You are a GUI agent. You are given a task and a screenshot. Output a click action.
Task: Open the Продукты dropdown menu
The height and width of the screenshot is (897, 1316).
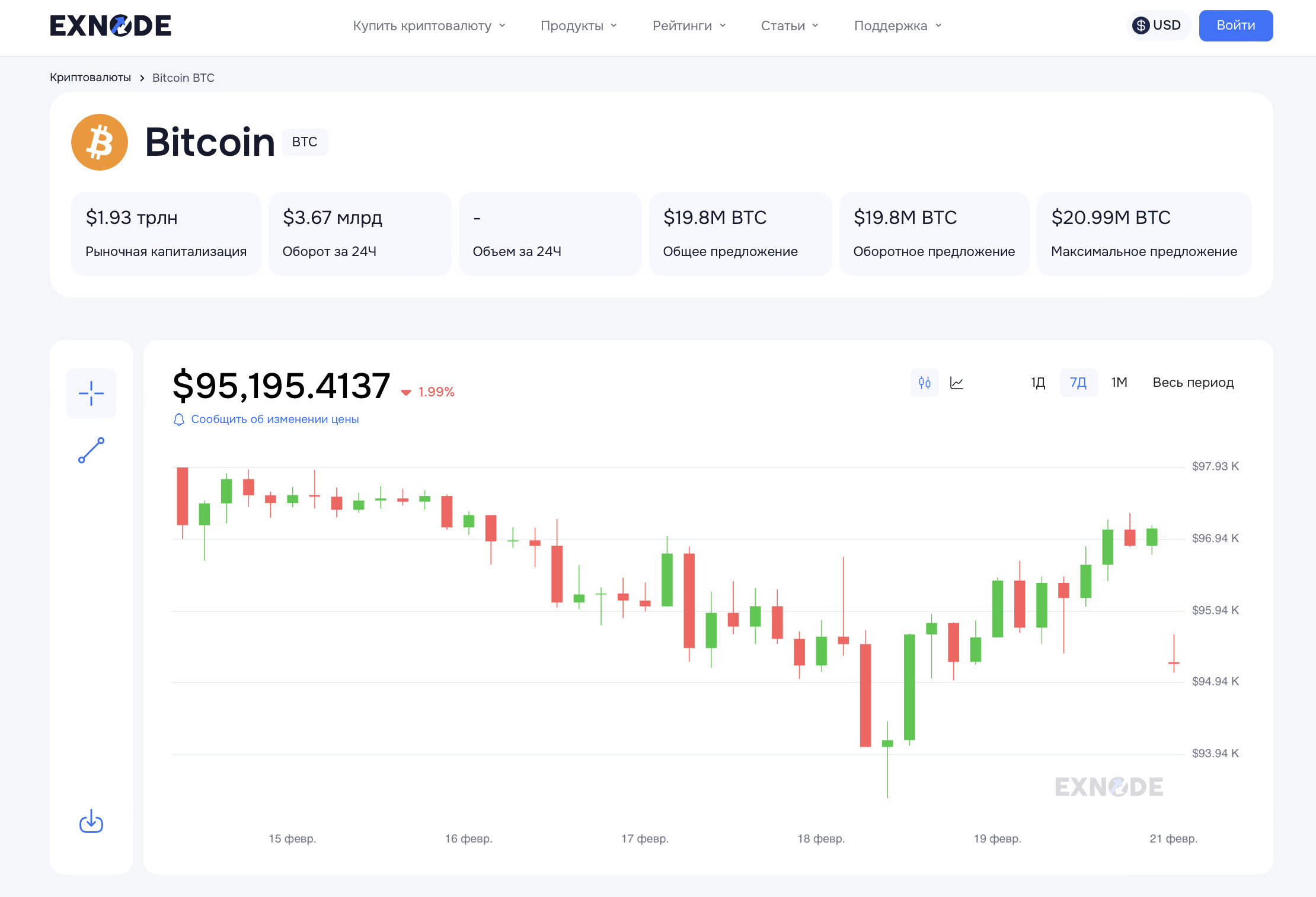579,25
